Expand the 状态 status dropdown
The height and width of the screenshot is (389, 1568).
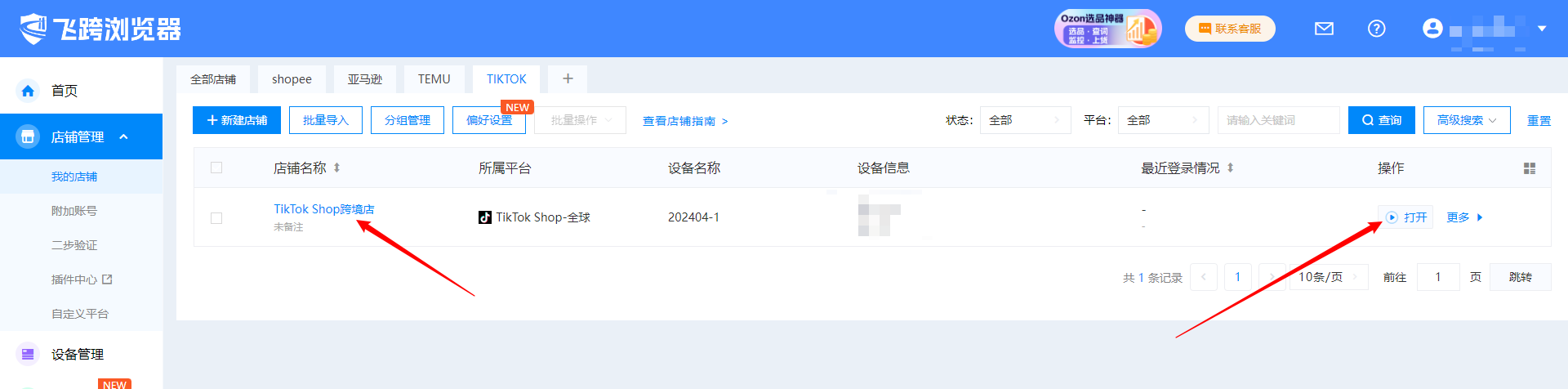click(1025, 120)
